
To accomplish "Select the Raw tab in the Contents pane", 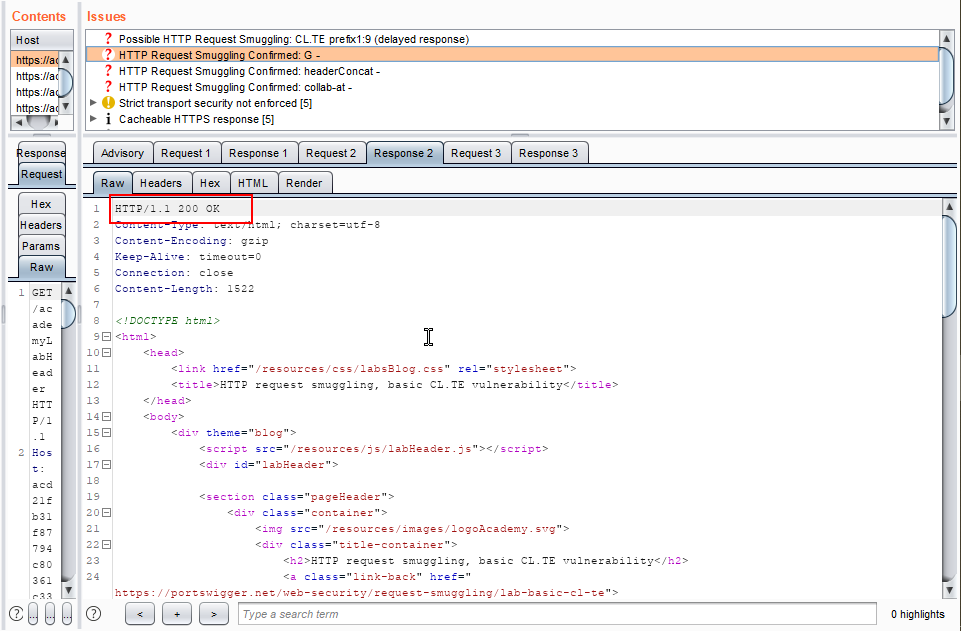I will click(x=41, y=267).
